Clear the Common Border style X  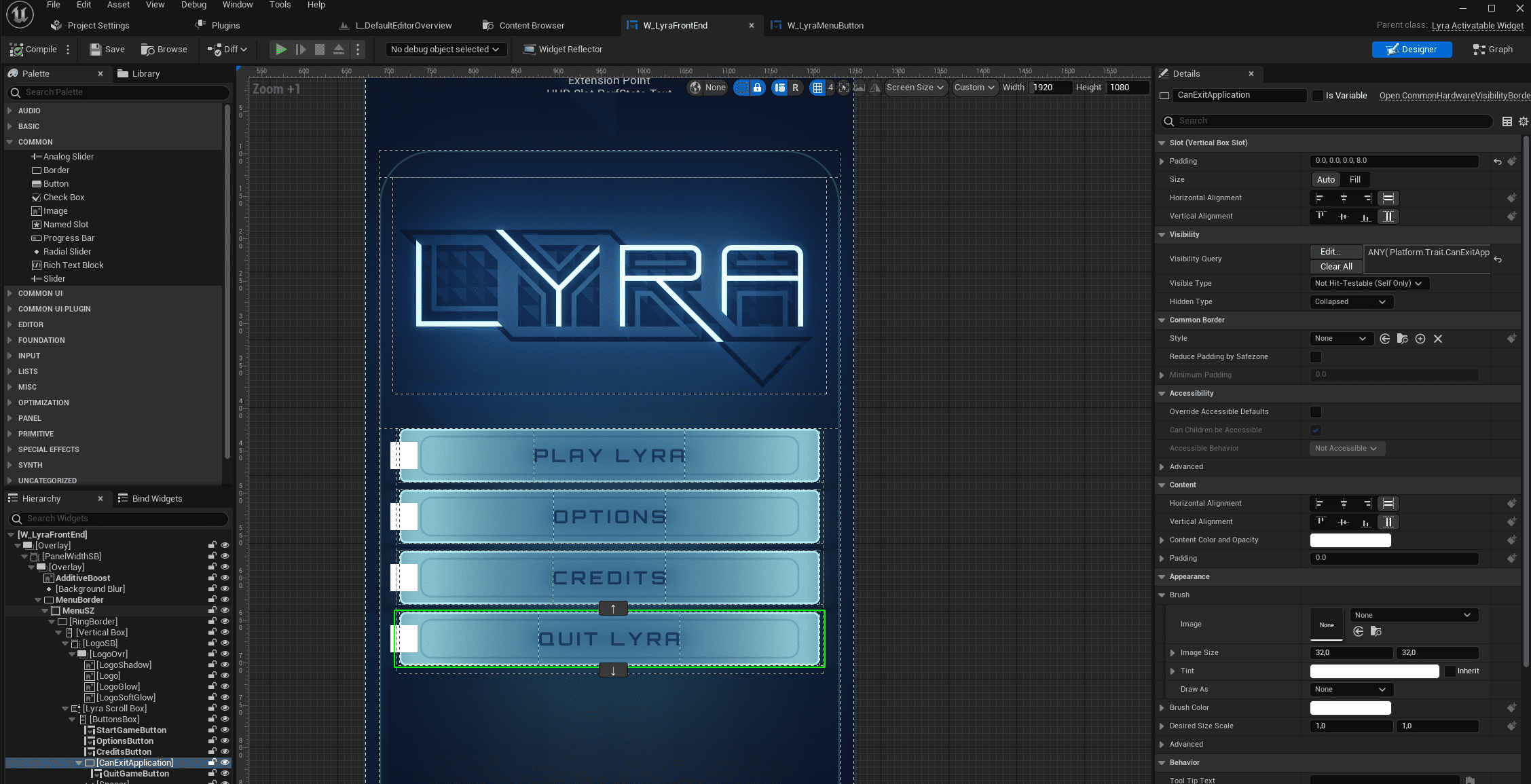1438,339
